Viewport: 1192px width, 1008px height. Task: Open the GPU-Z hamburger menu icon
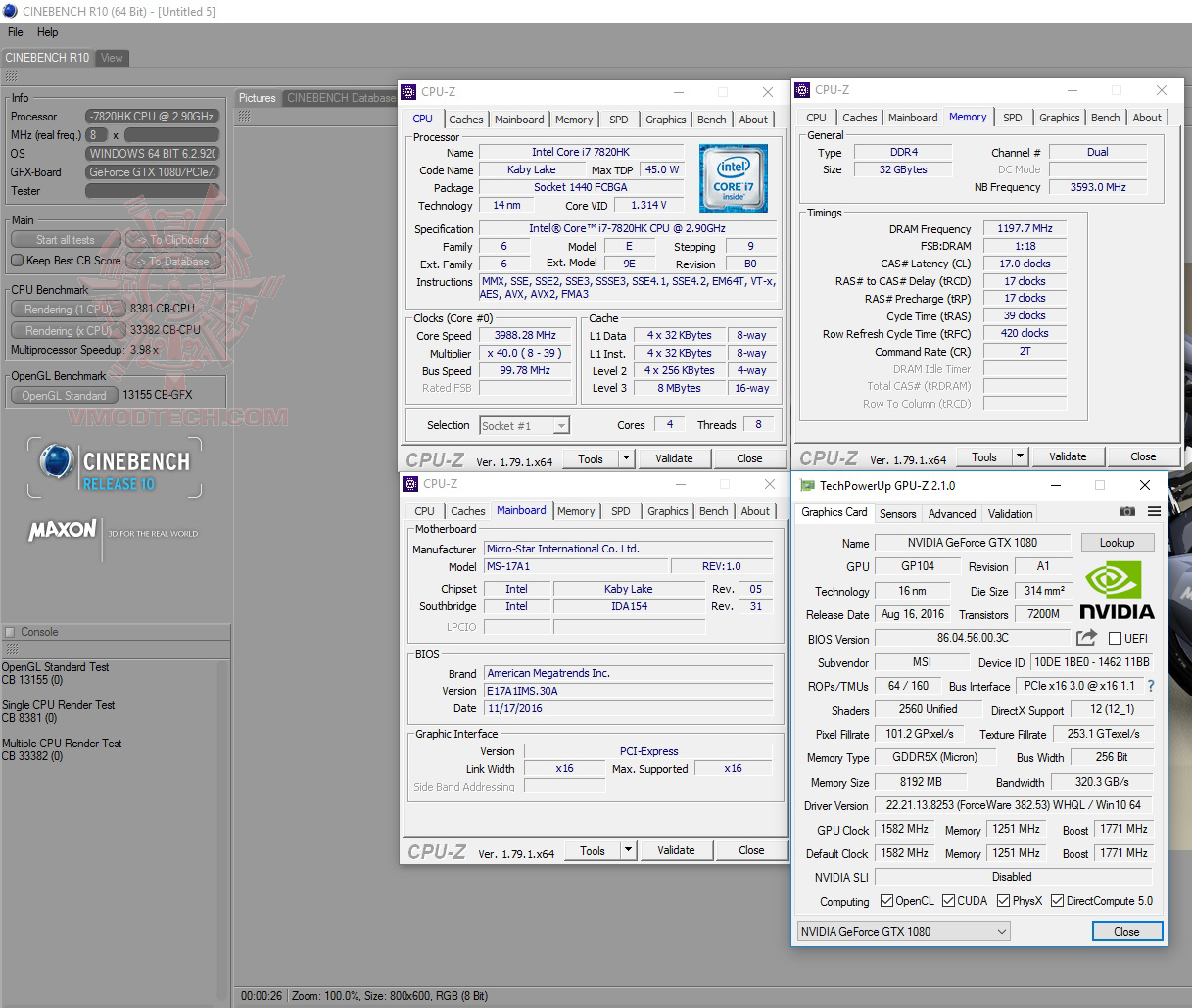pyautogui.click(x=1154, y=513)
